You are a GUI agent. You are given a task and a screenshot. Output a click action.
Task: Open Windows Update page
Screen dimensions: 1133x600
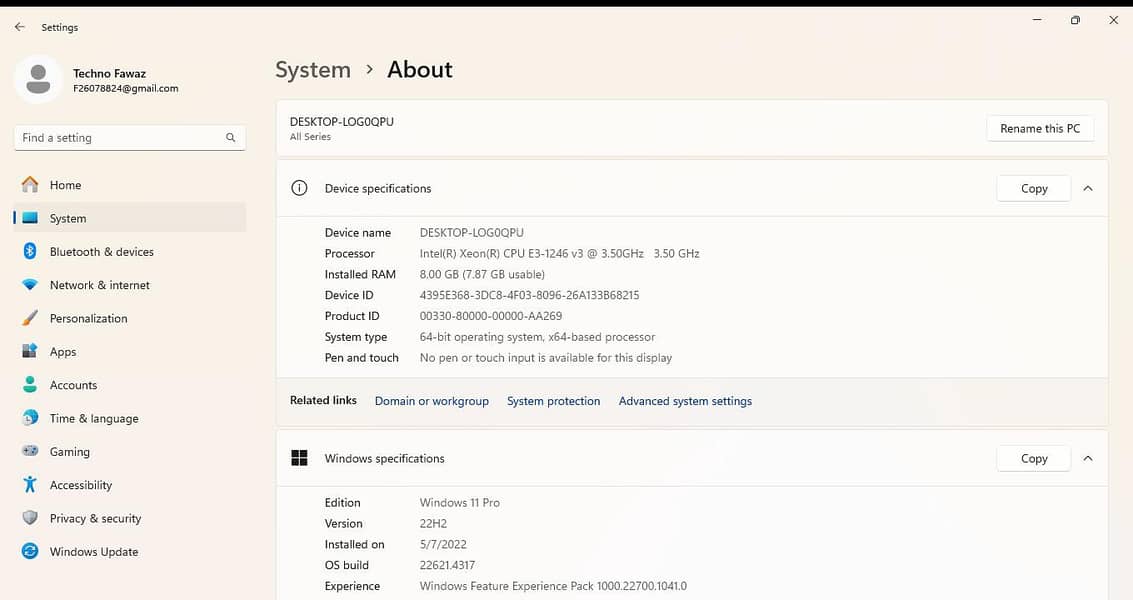(x=130, y=551)
